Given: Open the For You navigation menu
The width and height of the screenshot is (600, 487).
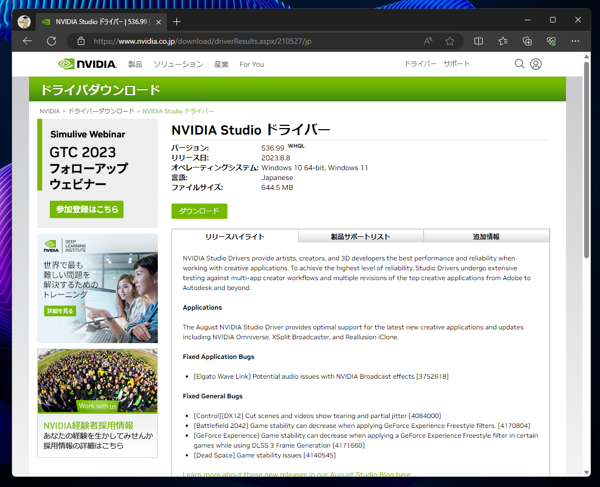Looking at the screenshot, I should (252, 64).
